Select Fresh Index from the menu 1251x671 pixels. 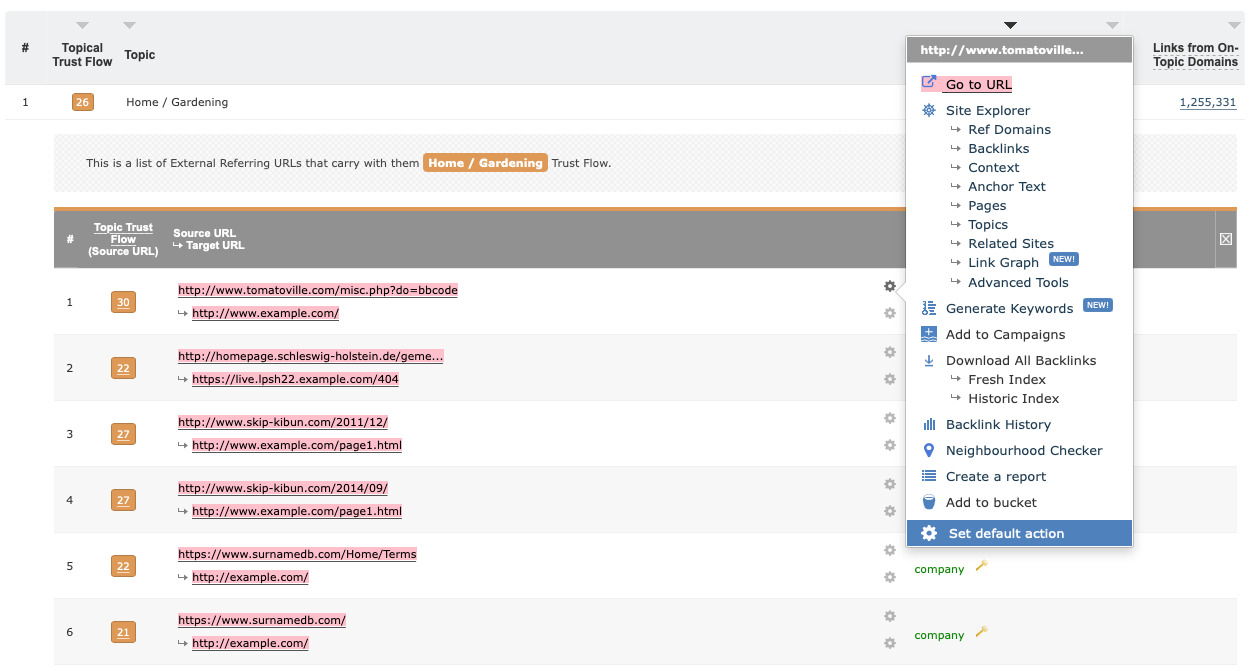[1006, 379]
